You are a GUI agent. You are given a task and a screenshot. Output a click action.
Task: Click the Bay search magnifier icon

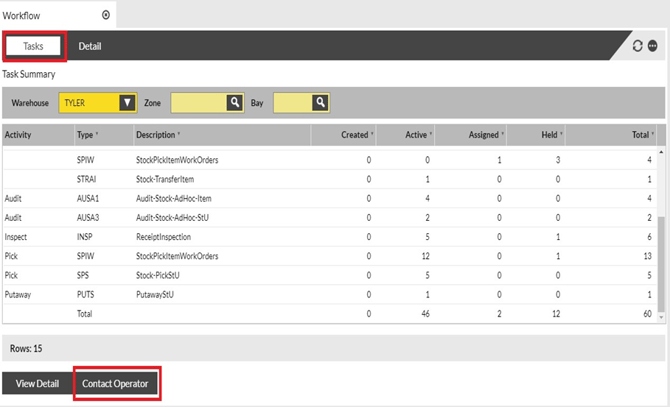[320, 102]
